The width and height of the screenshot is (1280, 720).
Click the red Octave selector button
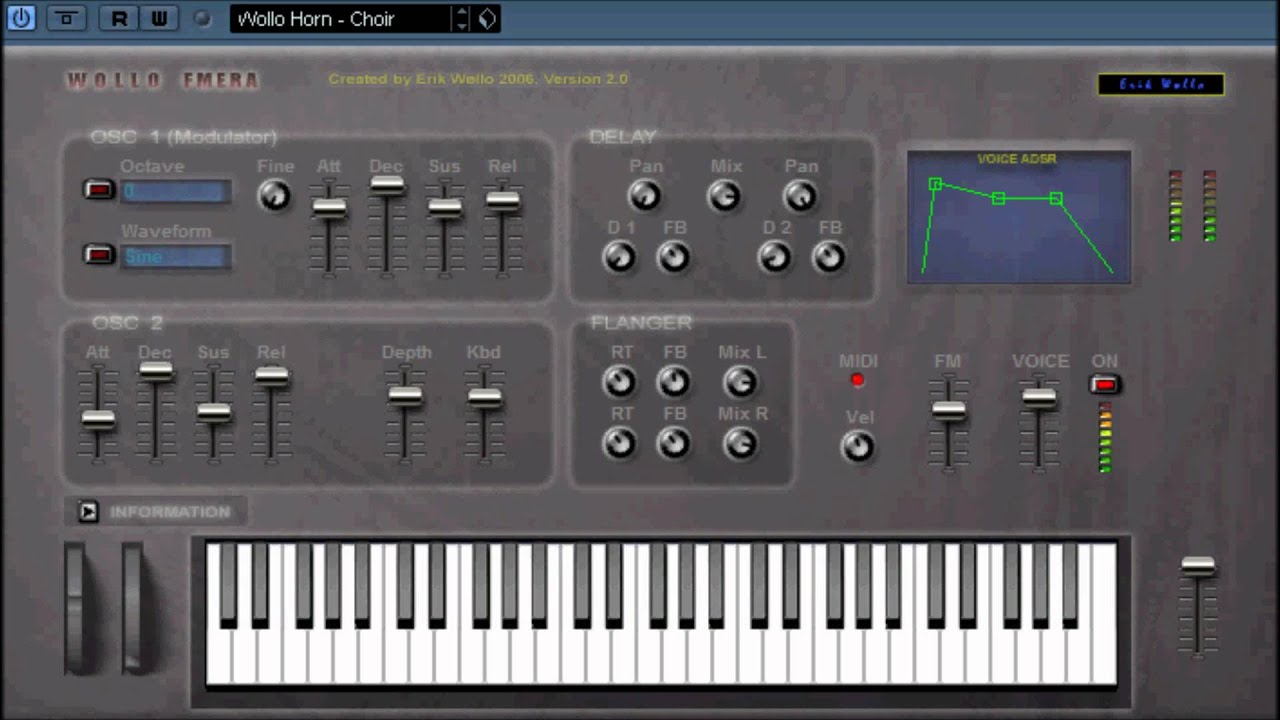[99, 190]
